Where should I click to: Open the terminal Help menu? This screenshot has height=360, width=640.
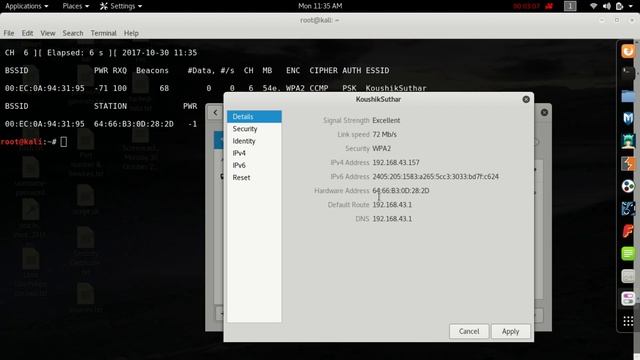point(131,33)
